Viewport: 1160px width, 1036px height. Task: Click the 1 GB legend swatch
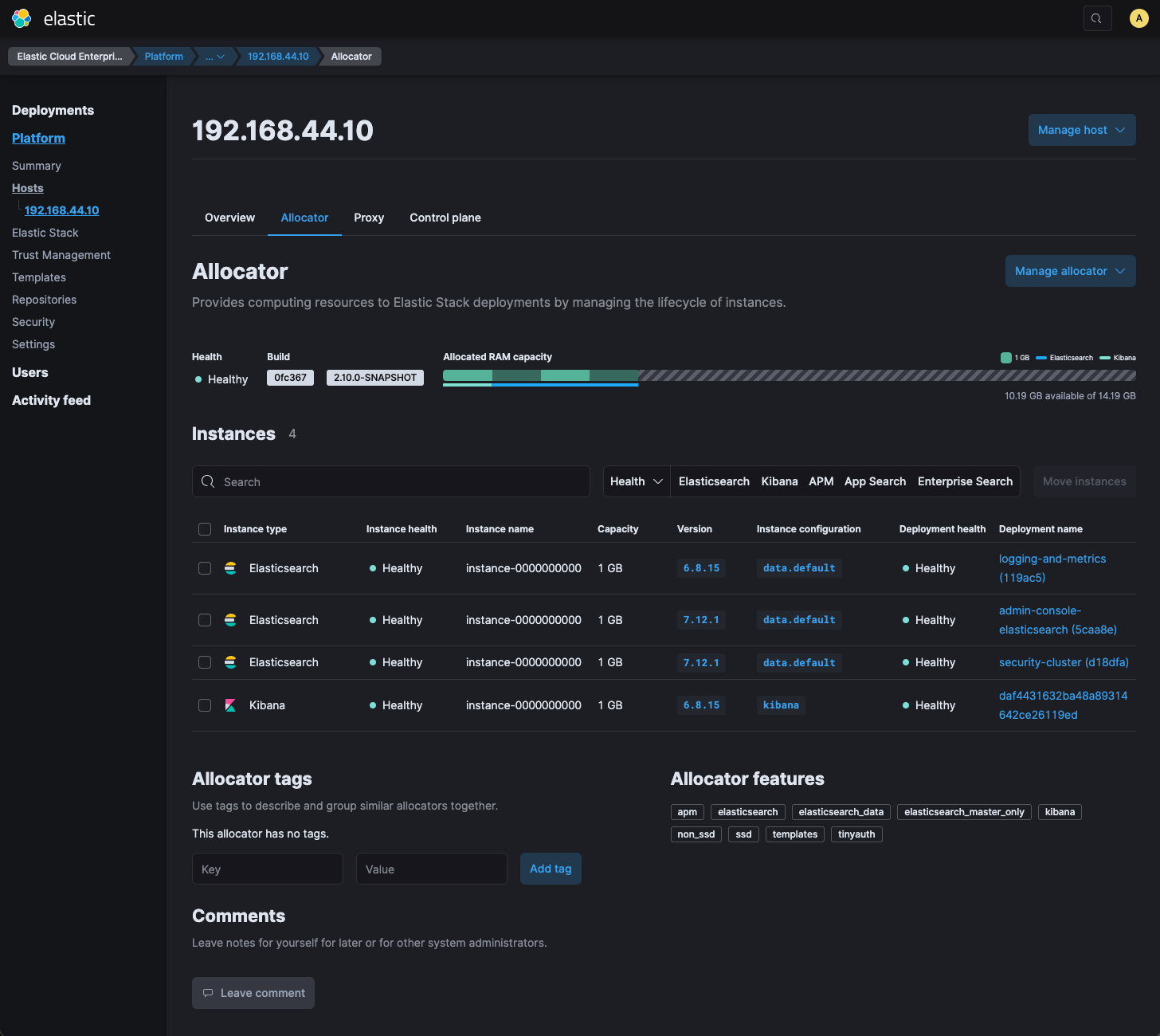coord(1006,358)
